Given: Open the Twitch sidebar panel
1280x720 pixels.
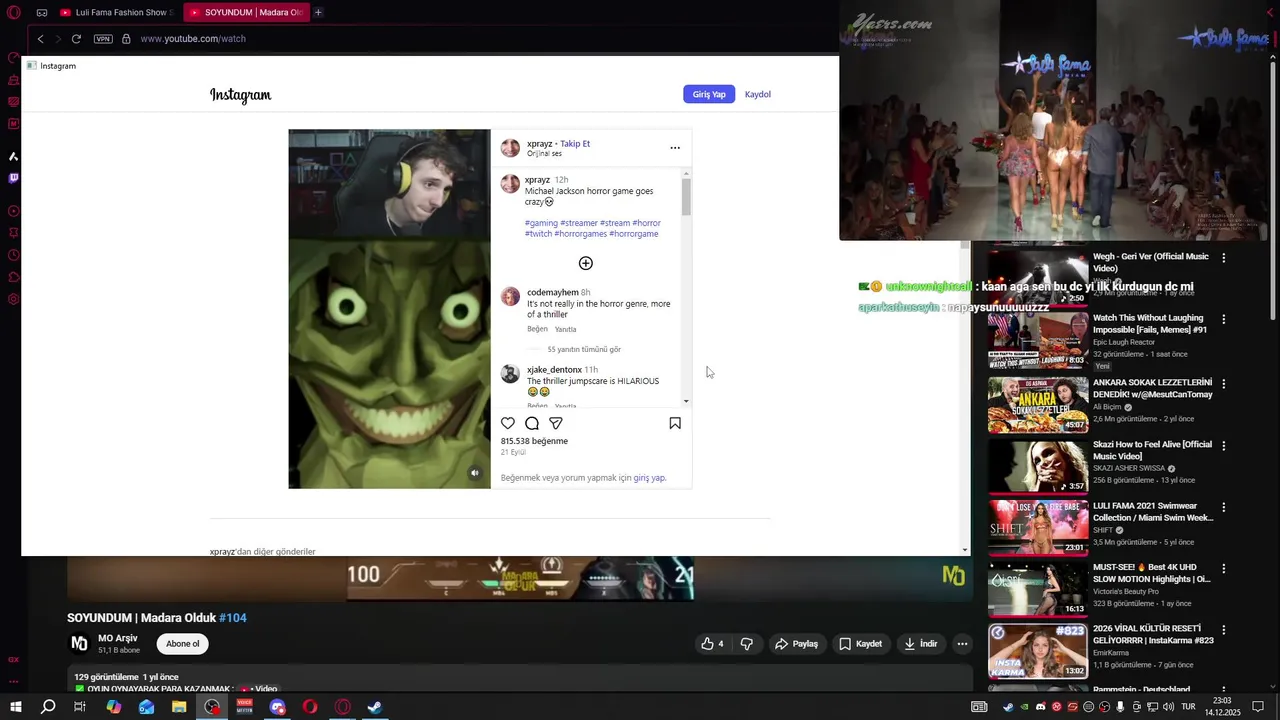Looking at the screenshot, I should click(x=13, y=178).
